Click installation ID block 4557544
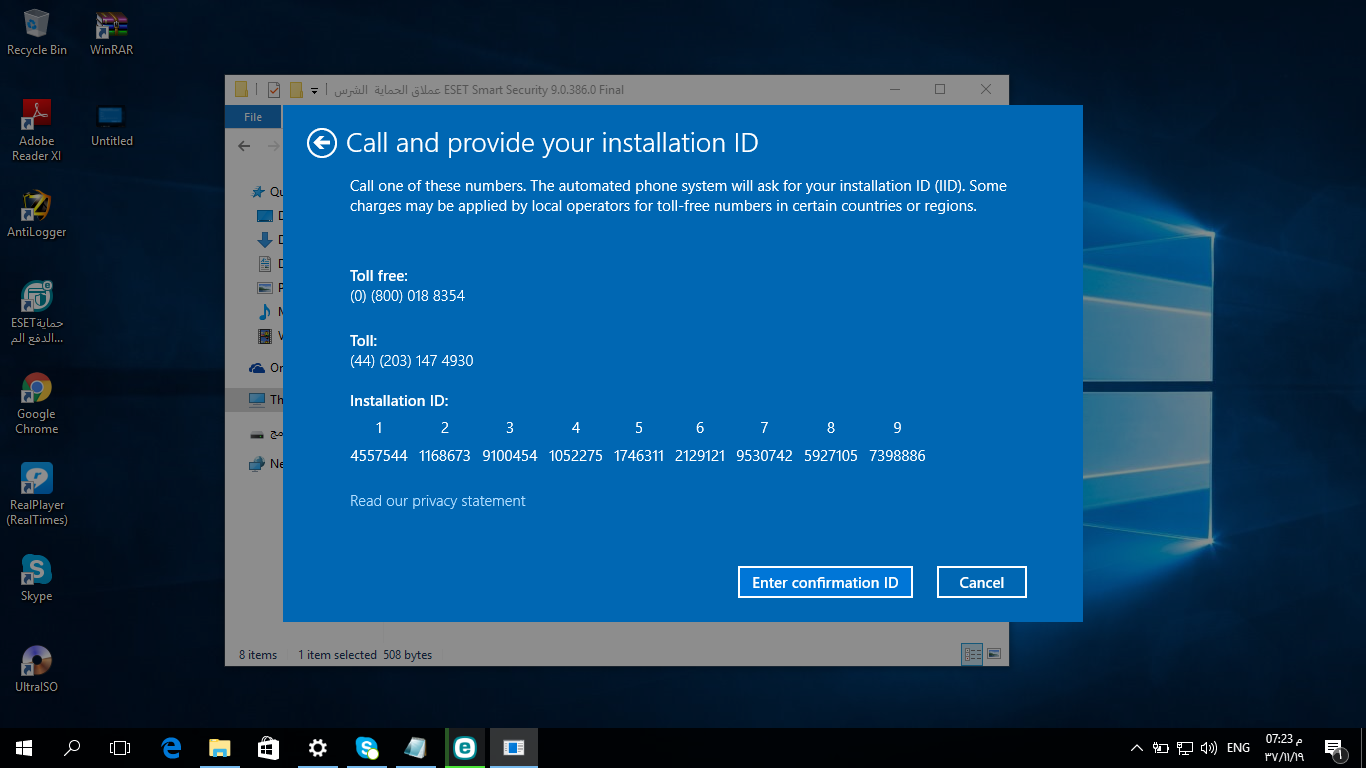This screenshot has width=1366, height=768. coord(379,456)
